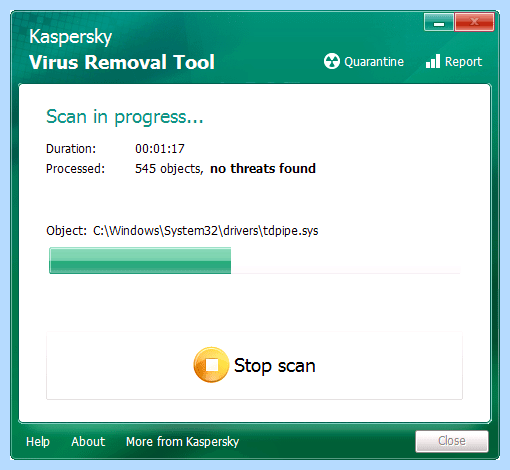Minimize the Kaspersky window
Viewport: 510px width, 470px height.
tap(439, 22)
